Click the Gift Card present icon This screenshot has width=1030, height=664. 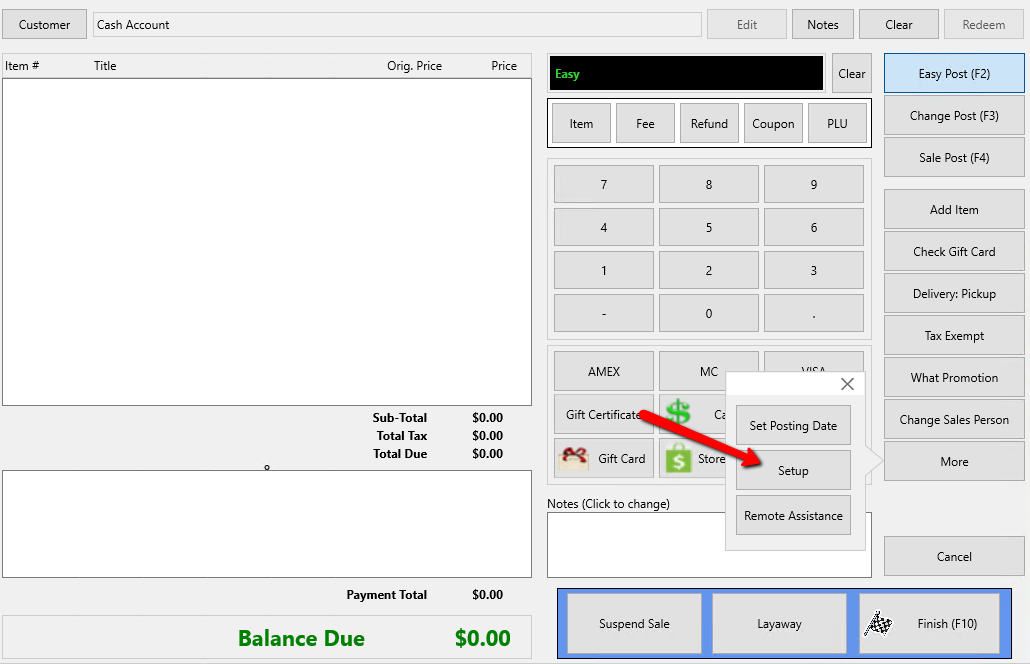[573, 459]
